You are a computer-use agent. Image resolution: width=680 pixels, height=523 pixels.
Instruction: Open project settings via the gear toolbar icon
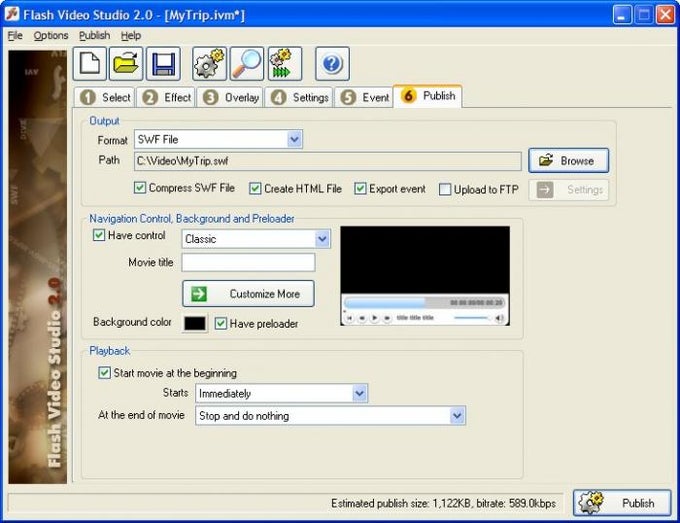(x=209, y=64)
